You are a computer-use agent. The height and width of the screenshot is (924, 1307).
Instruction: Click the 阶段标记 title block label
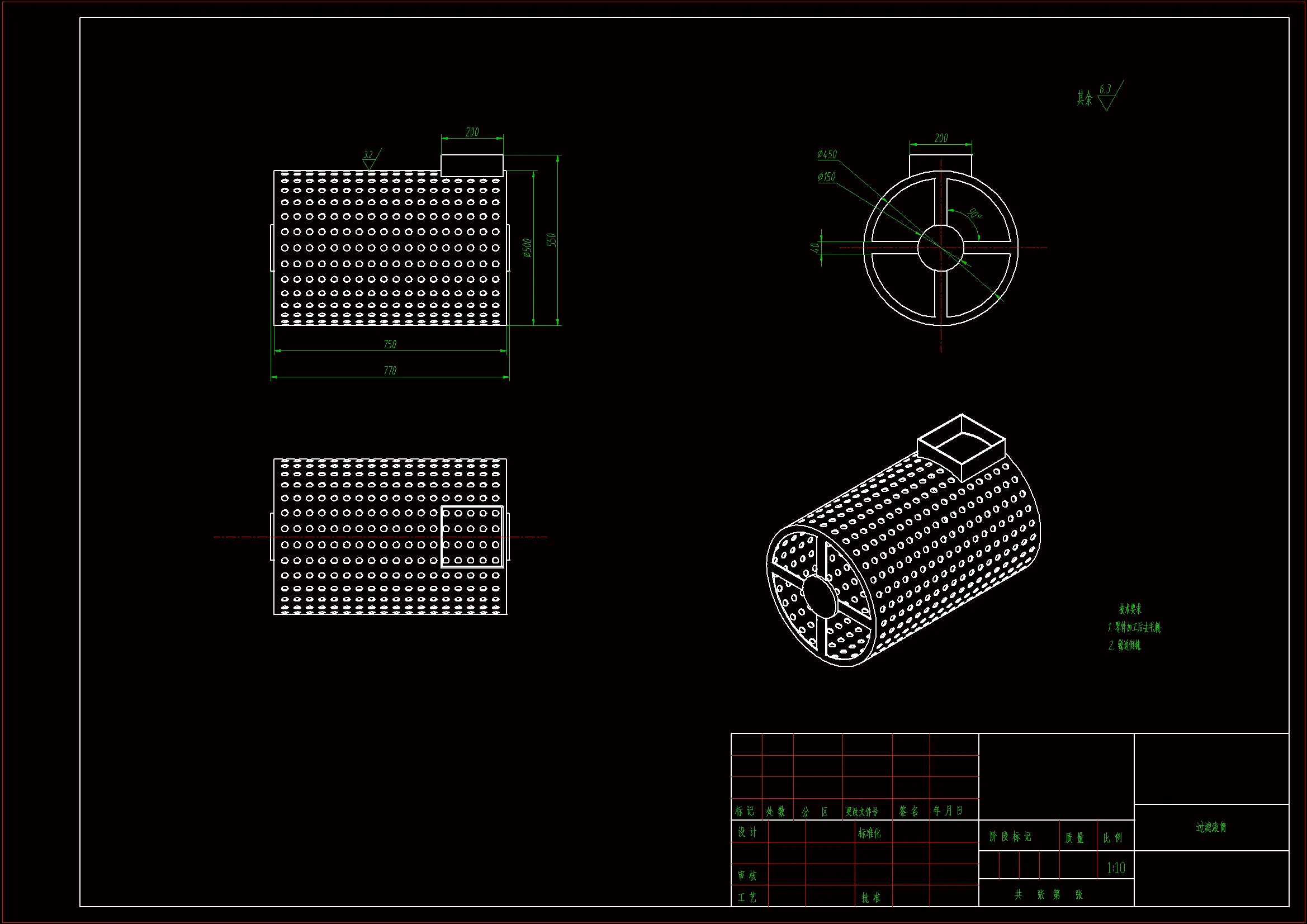click(x=1010, y=836)
